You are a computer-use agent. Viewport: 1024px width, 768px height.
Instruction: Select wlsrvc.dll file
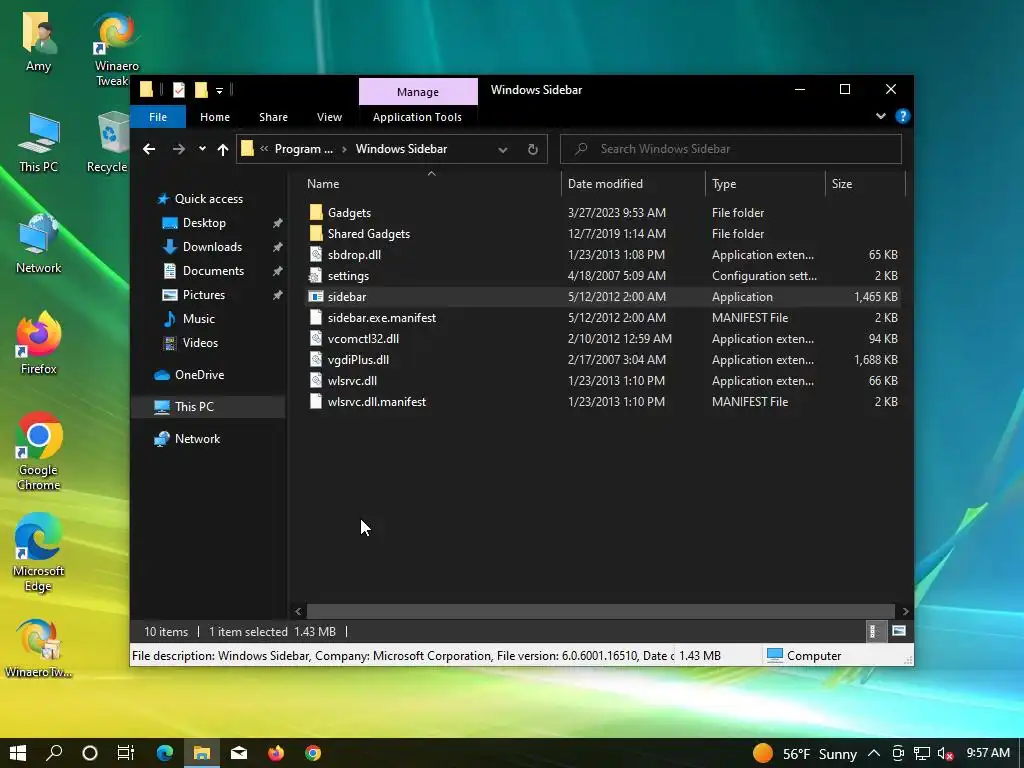353,380
